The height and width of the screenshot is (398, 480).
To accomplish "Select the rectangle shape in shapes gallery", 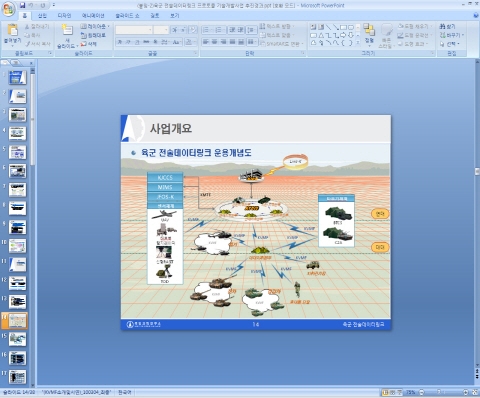I will [343, 27].
